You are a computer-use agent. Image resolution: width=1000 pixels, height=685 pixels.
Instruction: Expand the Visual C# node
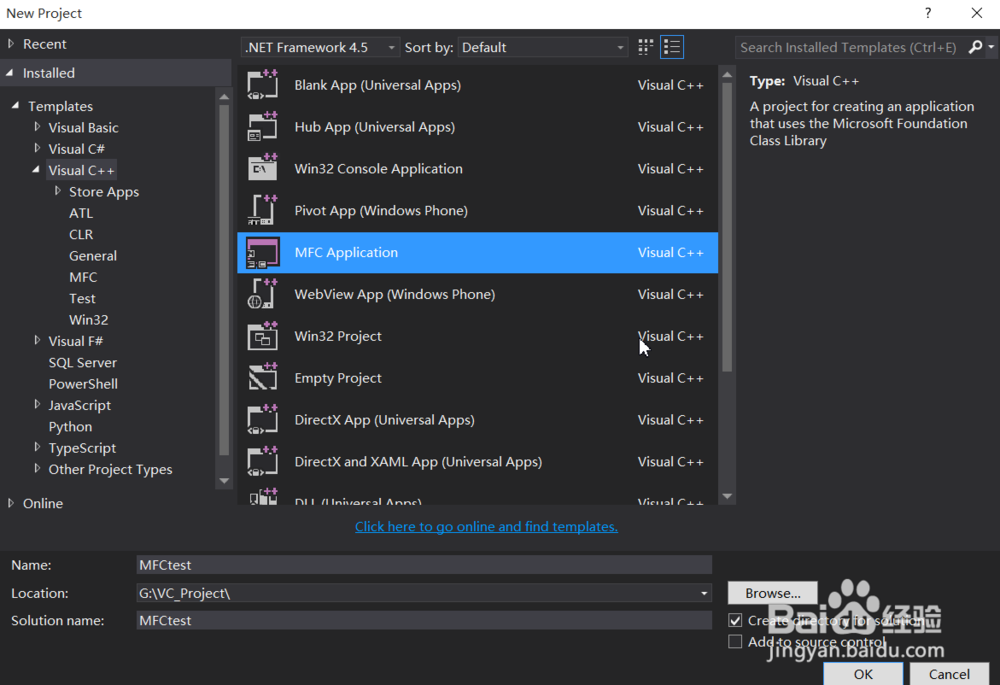(37, 148)
